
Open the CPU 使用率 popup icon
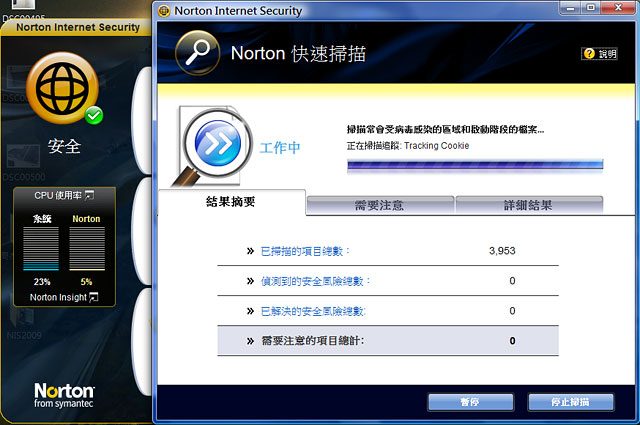[89, 195]
